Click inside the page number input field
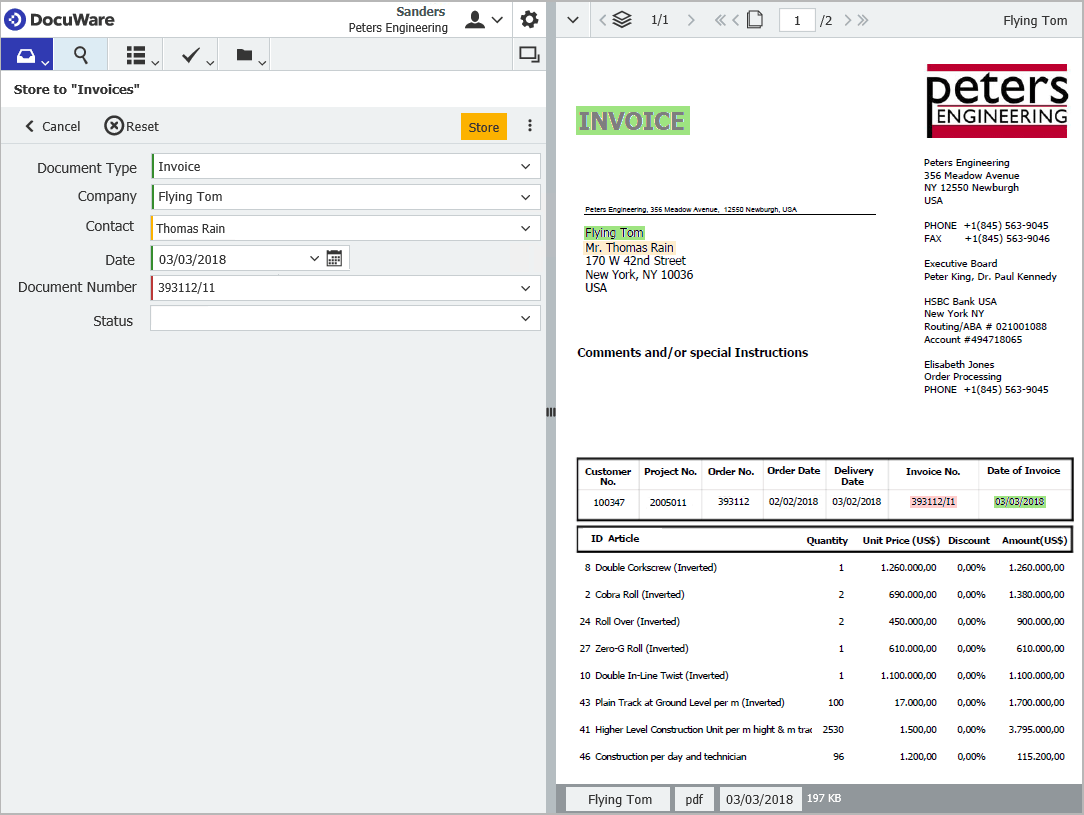Viewport: 1084px width, 815px height. point(797,19)
